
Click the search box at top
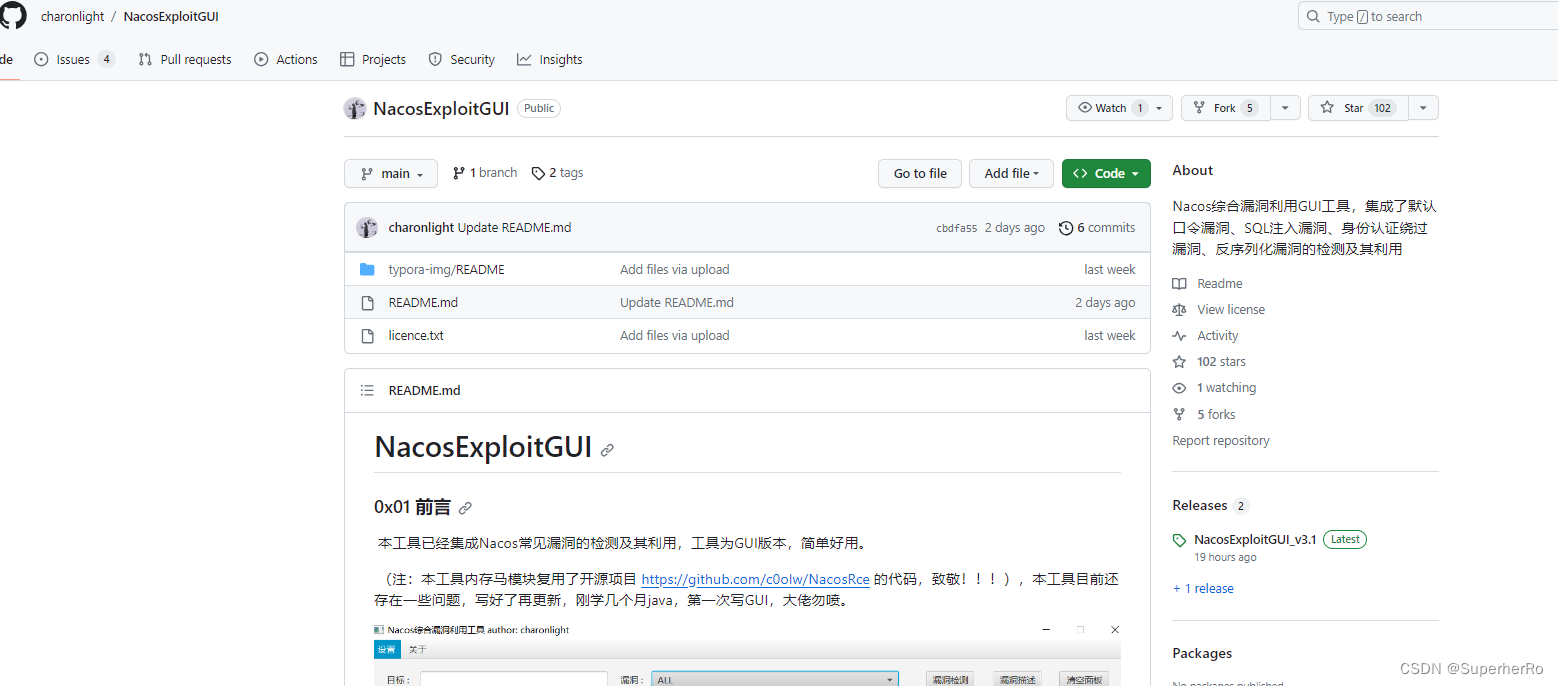coord(1428,16)
